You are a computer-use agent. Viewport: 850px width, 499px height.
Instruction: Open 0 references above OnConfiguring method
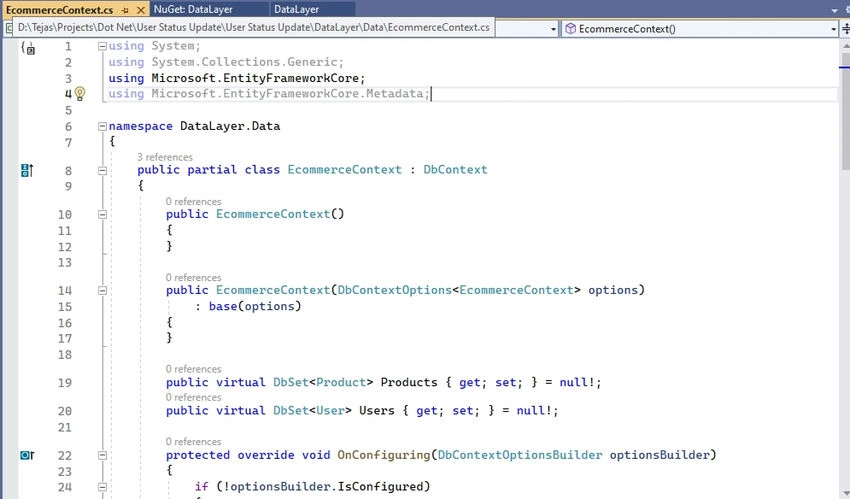[194, 442]
